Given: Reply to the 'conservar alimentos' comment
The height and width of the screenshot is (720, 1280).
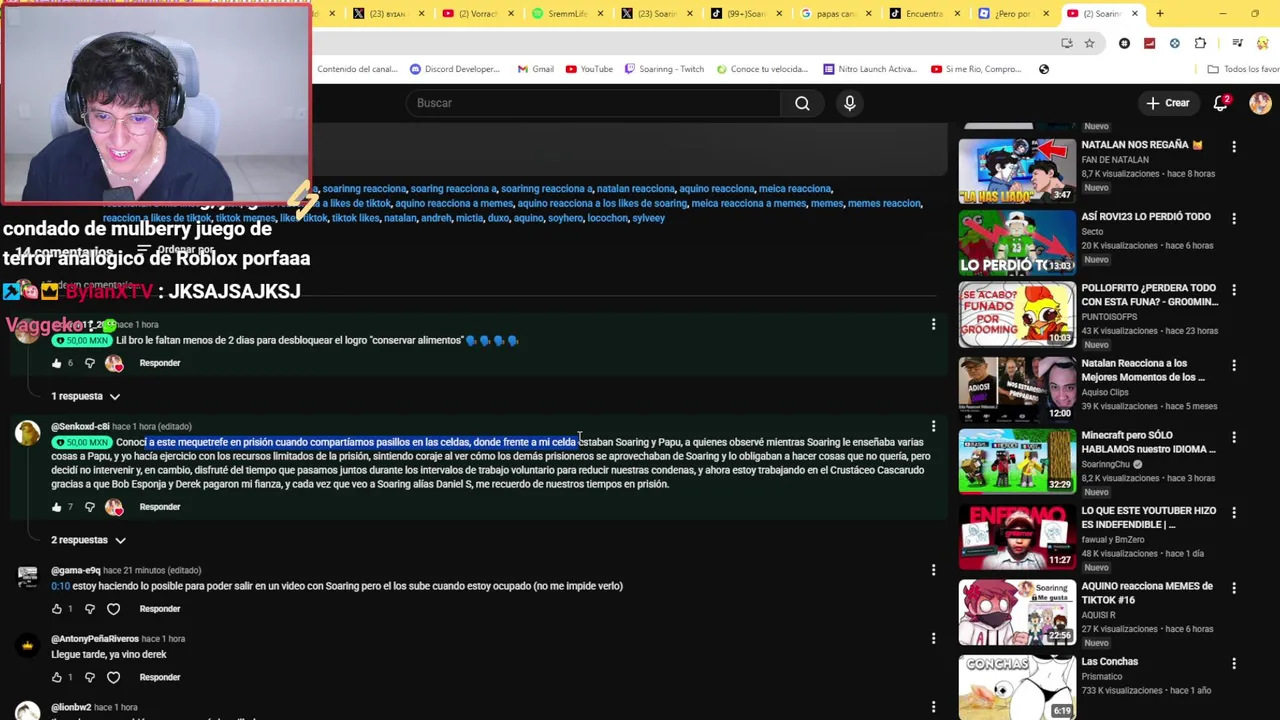Looking at the screenshot, I should pyautogui.click(x=160, y=363).
